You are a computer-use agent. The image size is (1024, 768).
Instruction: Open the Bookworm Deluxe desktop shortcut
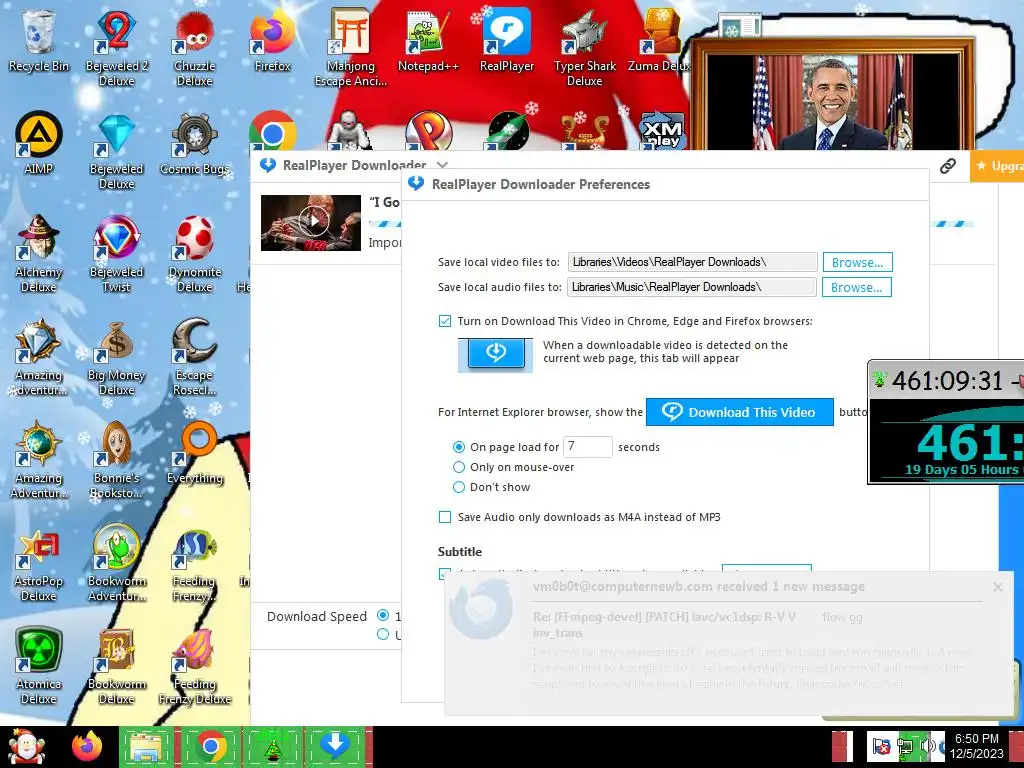pos(116,666)
